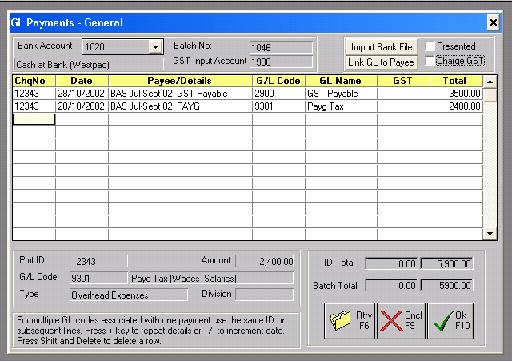The width and height of the screenshot is (513, 362).
Task: Select the GST column header
Action: [x=403, y=81]
